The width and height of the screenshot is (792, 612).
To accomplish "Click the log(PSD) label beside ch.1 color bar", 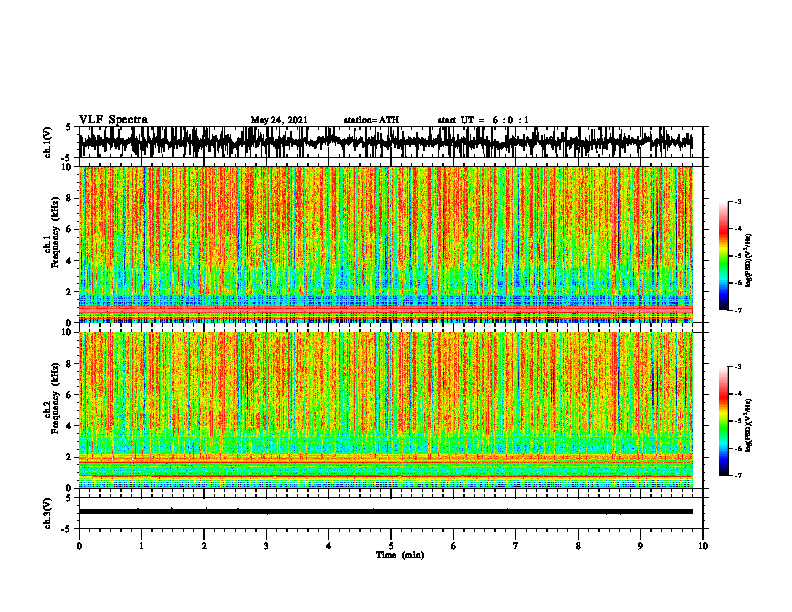I will (x=749, y=260).
